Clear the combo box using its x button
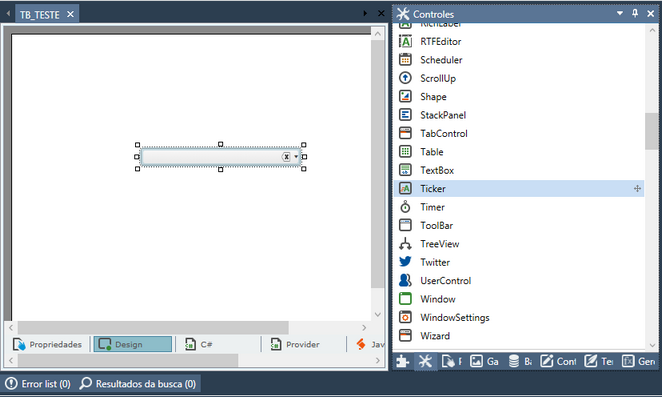This screenshot has height=397, width=662. coord(286,157)
